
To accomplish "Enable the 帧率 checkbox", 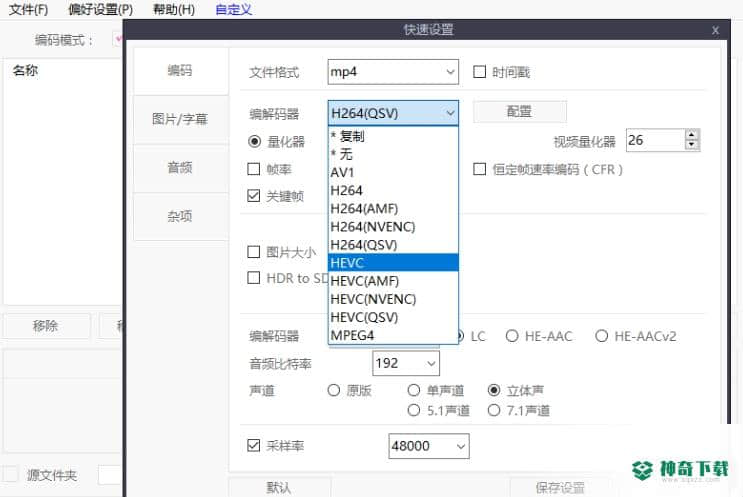I will [x=254, y=169].
